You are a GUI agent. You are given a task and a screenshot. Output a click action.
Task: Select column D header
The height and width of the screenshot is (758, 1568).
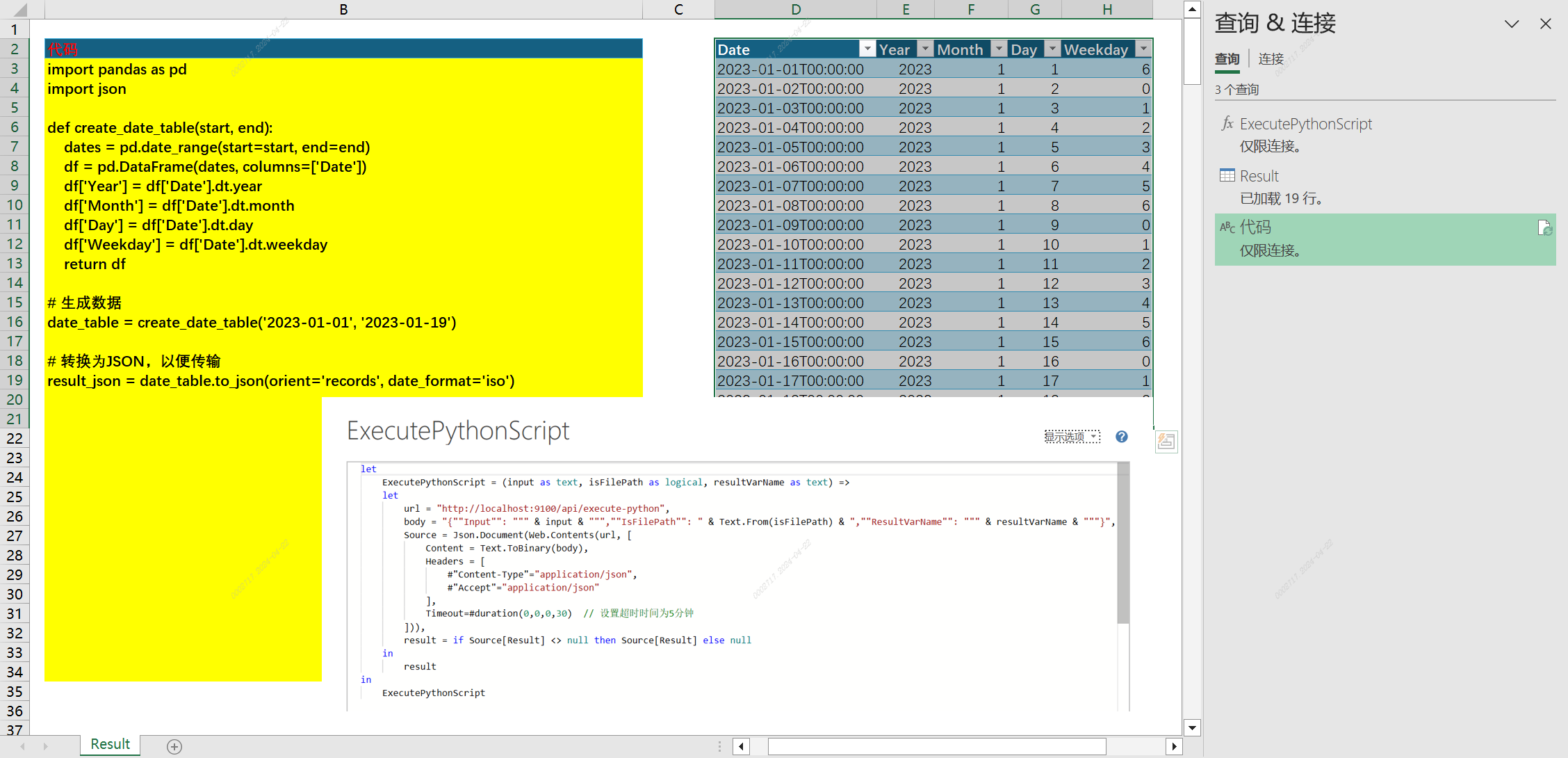[x=796, y=10]
